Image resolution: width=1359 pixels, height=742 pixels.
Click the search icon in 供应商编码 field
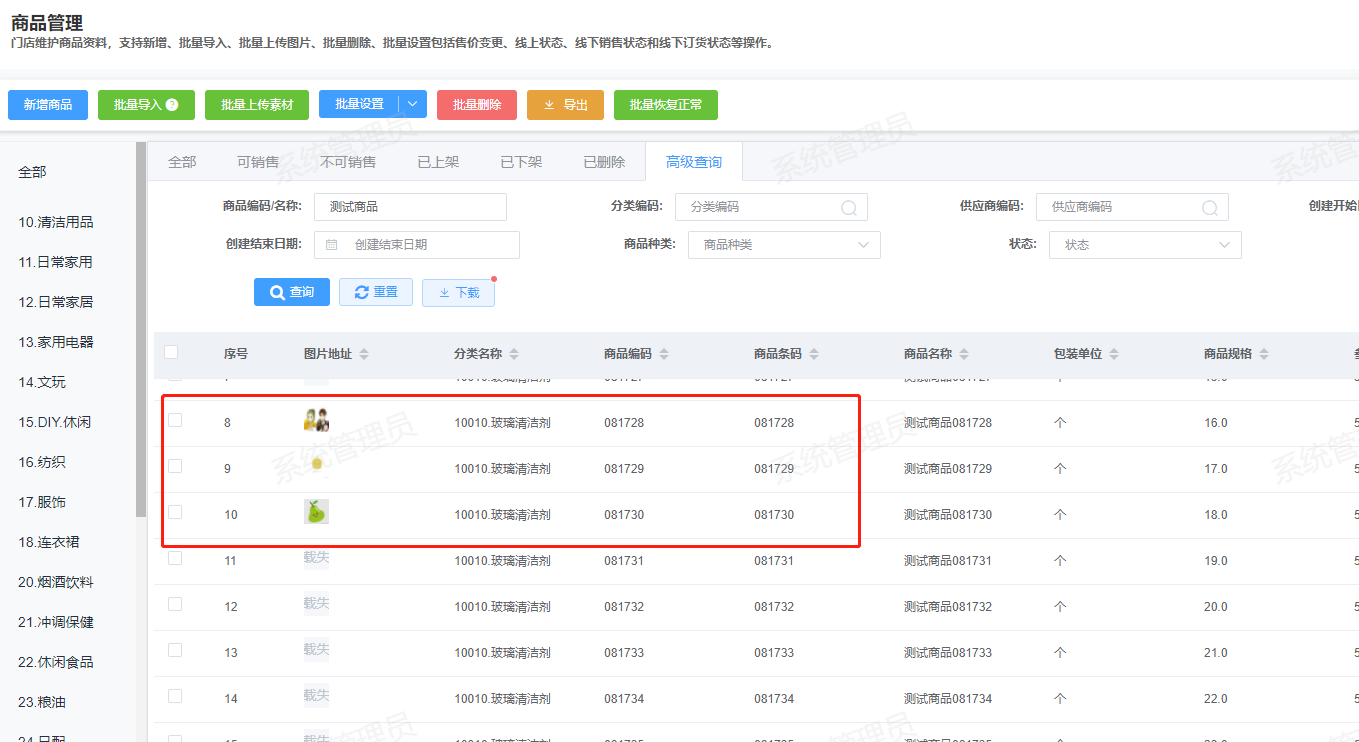pyautogui.click(x=1210, y=208)
